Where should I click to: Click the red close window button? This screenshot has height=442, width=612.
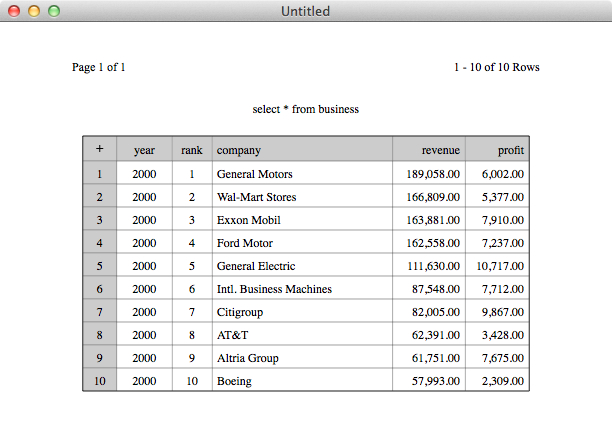pos(14,11)
